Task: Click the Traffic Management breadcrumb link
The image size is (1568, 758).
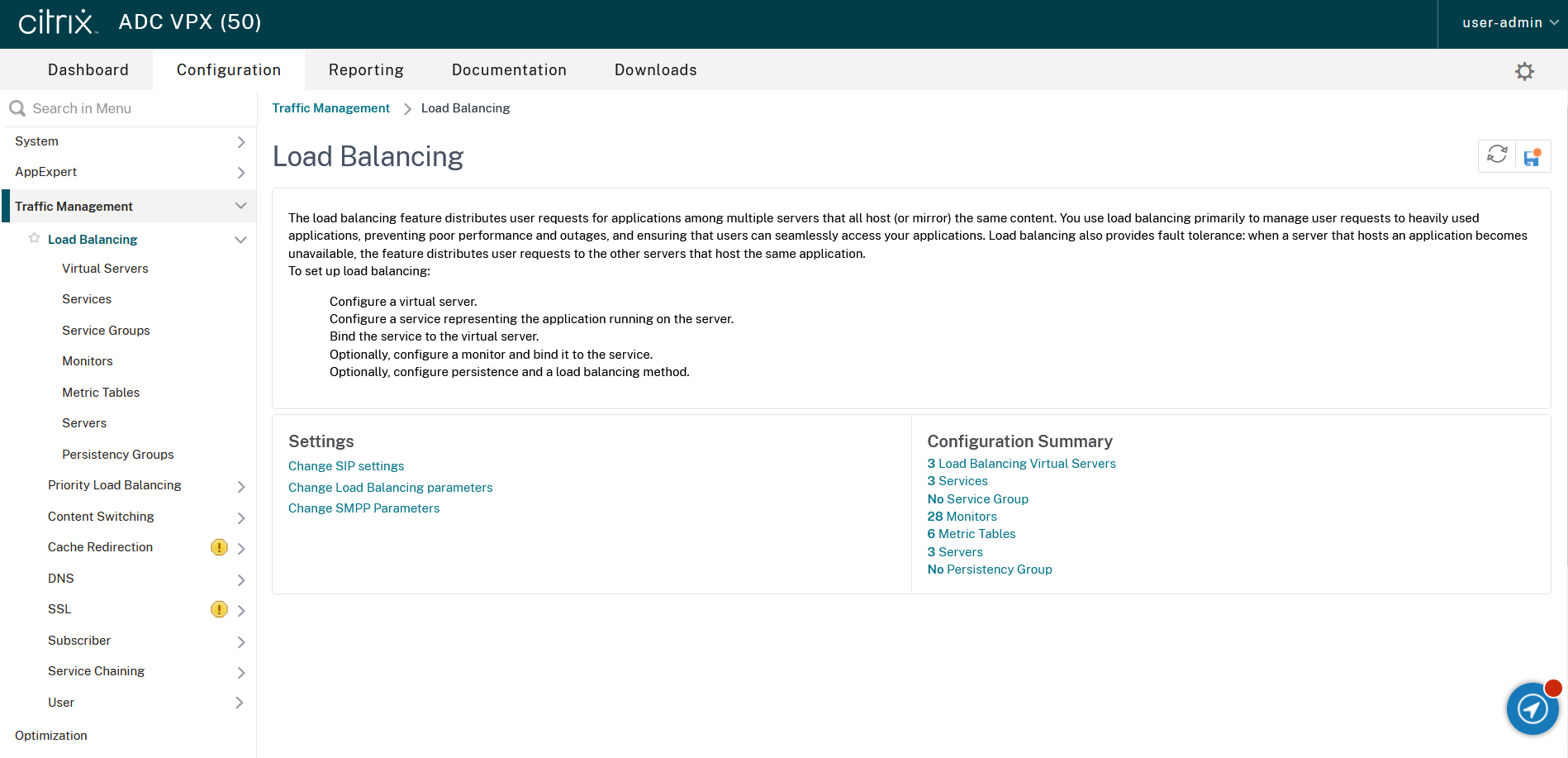Action: click(330, 108)
